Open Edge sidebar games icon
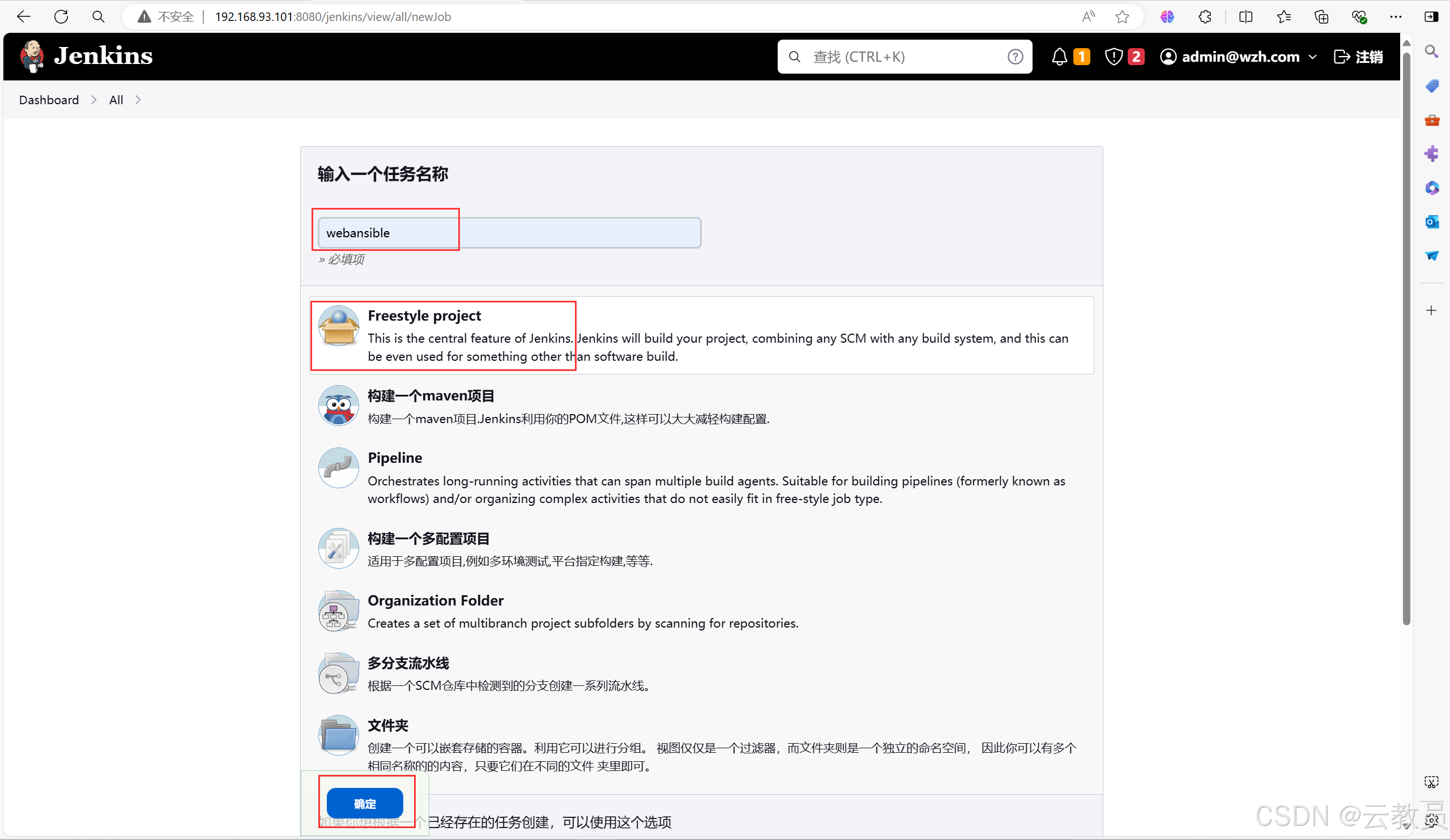 (1431, 153)
